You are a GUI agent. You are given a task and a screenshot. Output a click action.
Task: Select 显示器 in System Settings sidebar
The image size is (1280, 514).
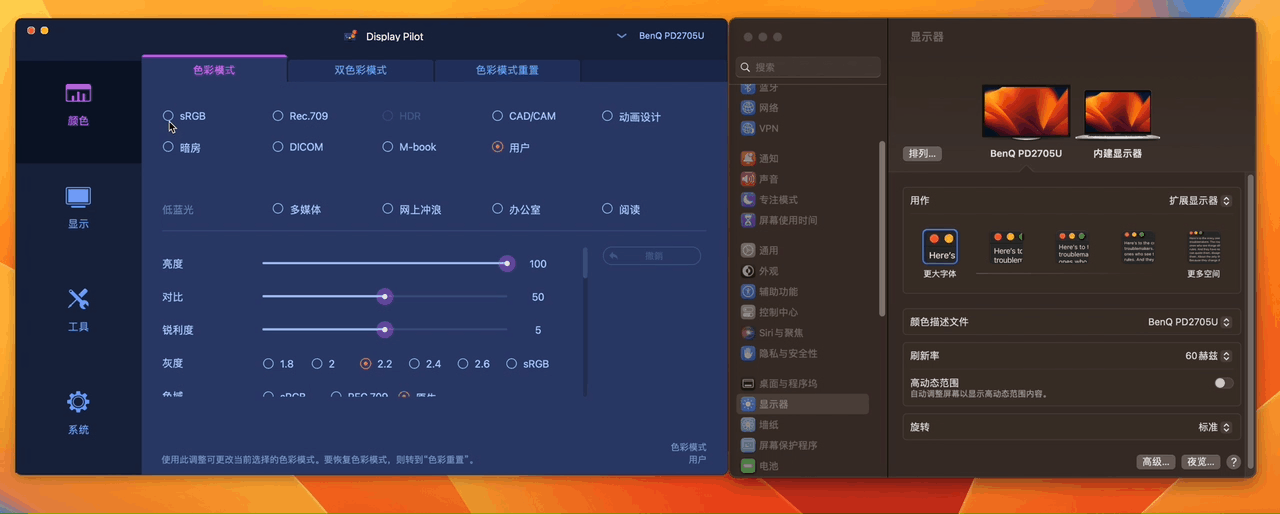tap(802, 404)
